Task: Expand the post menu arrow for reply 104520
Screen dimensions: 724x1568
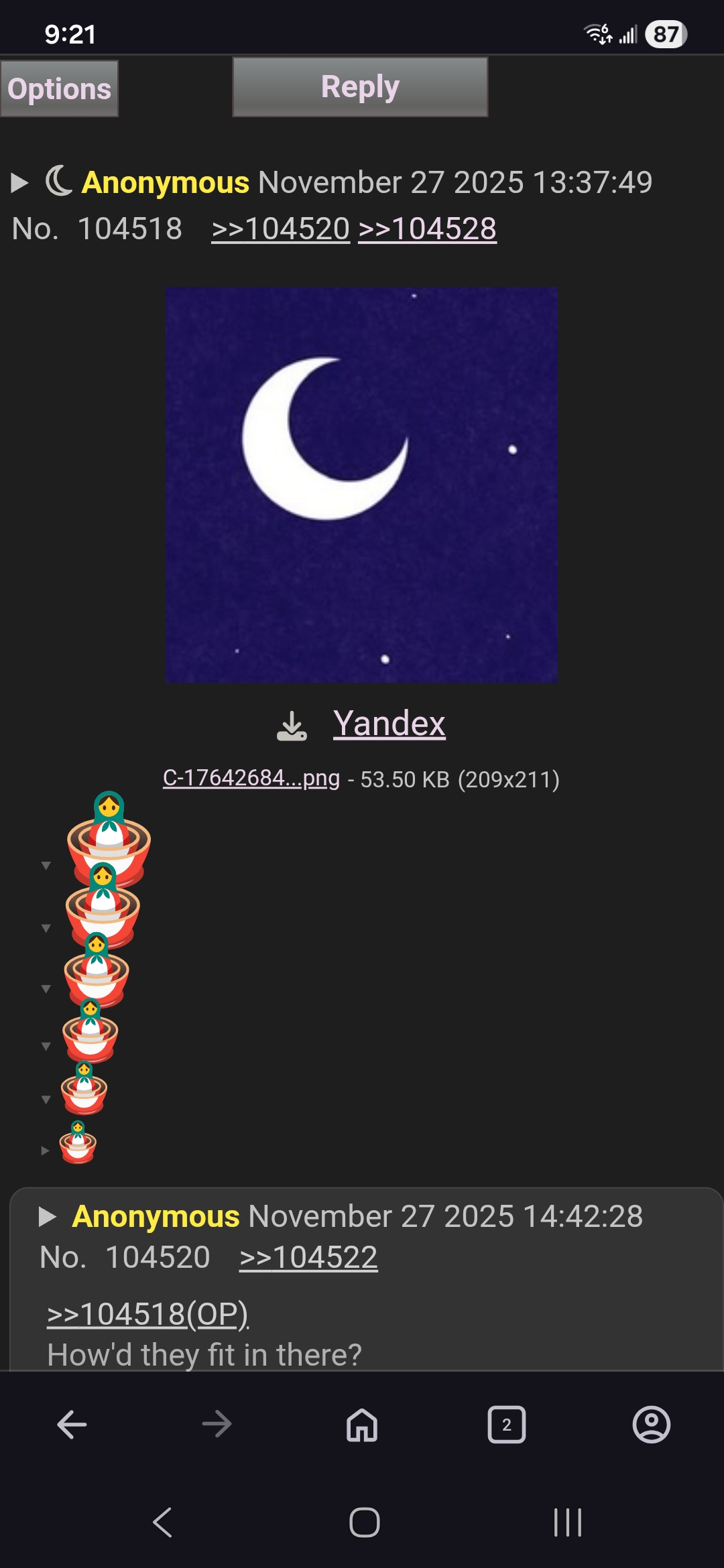Action: click(47, 1216)
